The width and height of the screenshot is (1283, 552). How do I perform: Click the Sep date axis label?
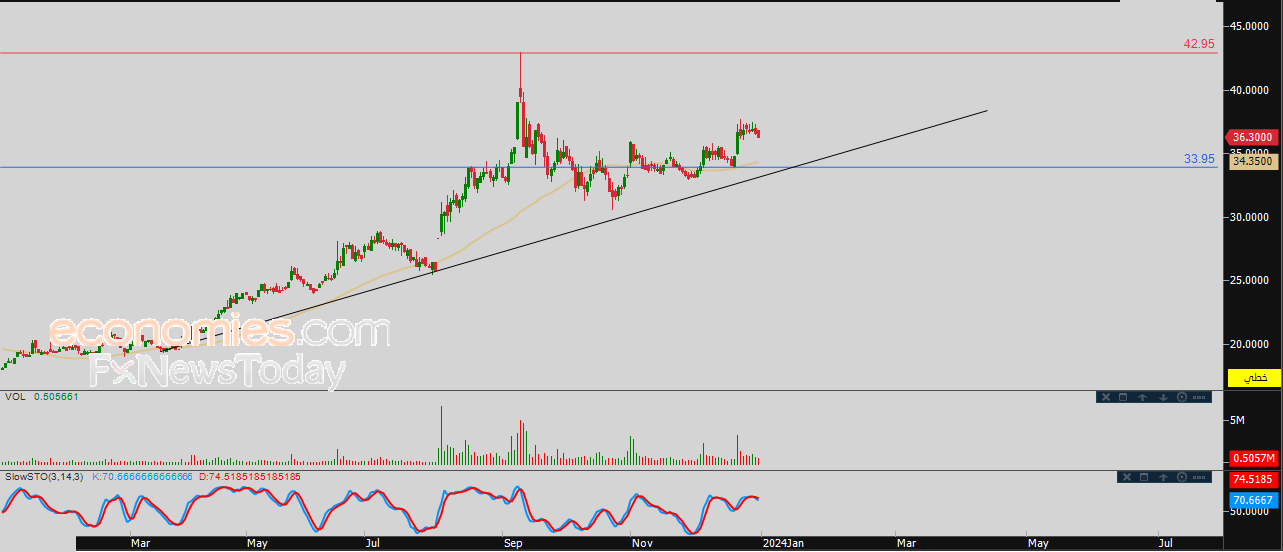(x=513, y=543)
